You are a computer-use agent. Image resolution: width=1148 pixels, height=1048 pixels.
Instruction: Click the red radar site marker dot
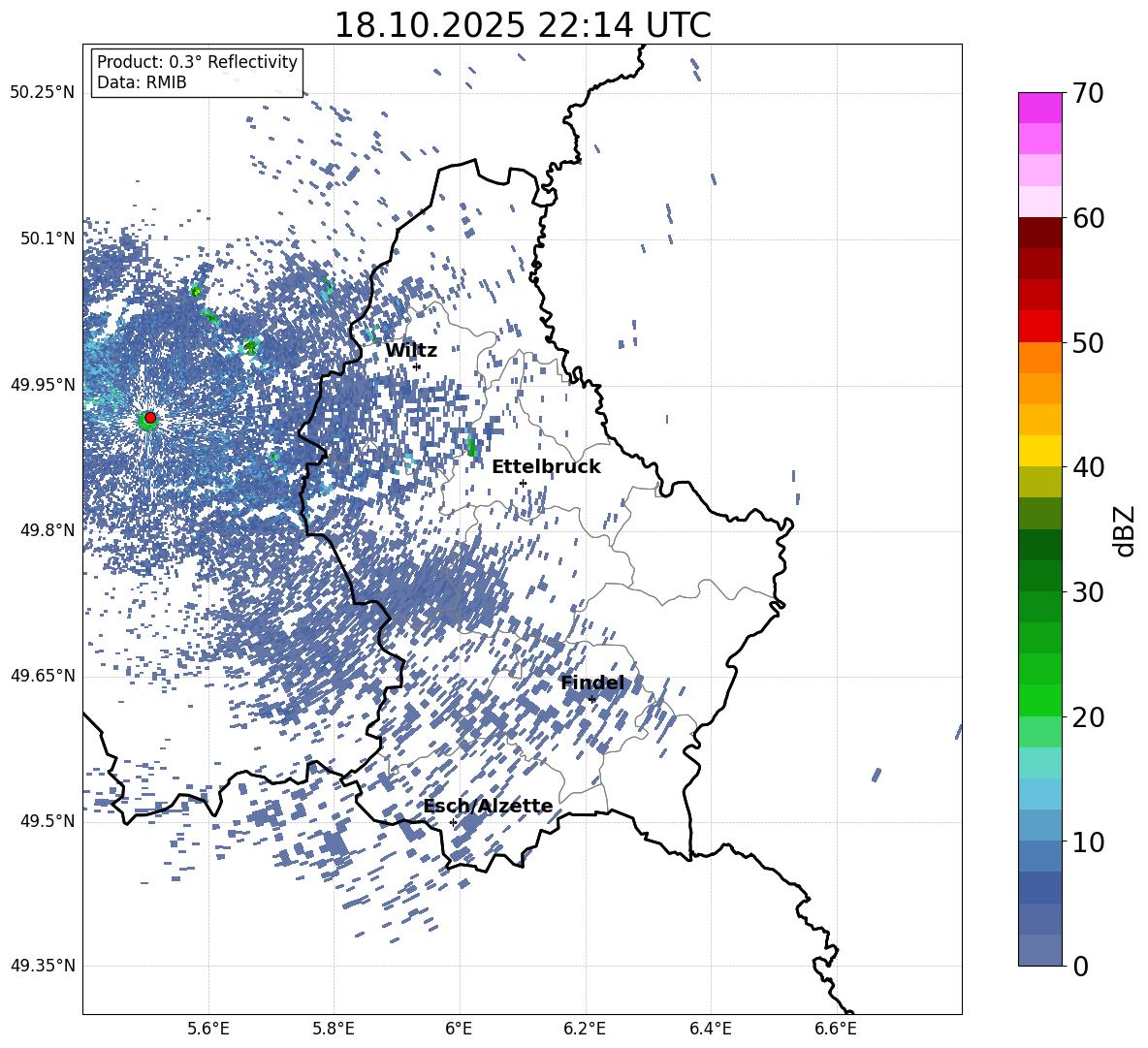tap(150, 418)
